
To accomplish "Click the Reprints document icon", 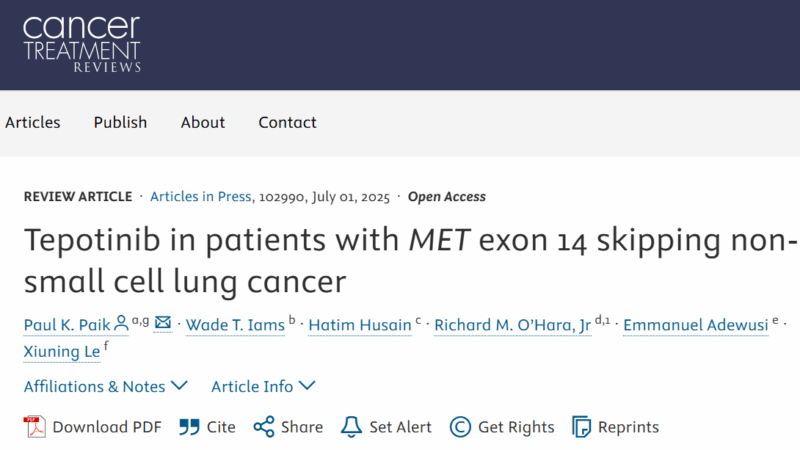I will point(581,427).
